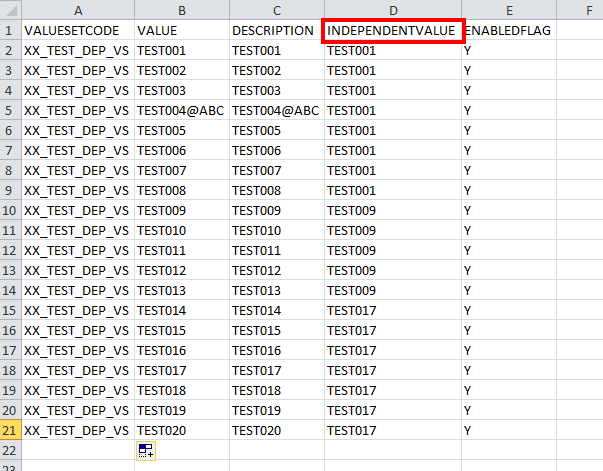This screenshot has width=603, height=471.
Task: Select row 22 header
Action: 11,450
